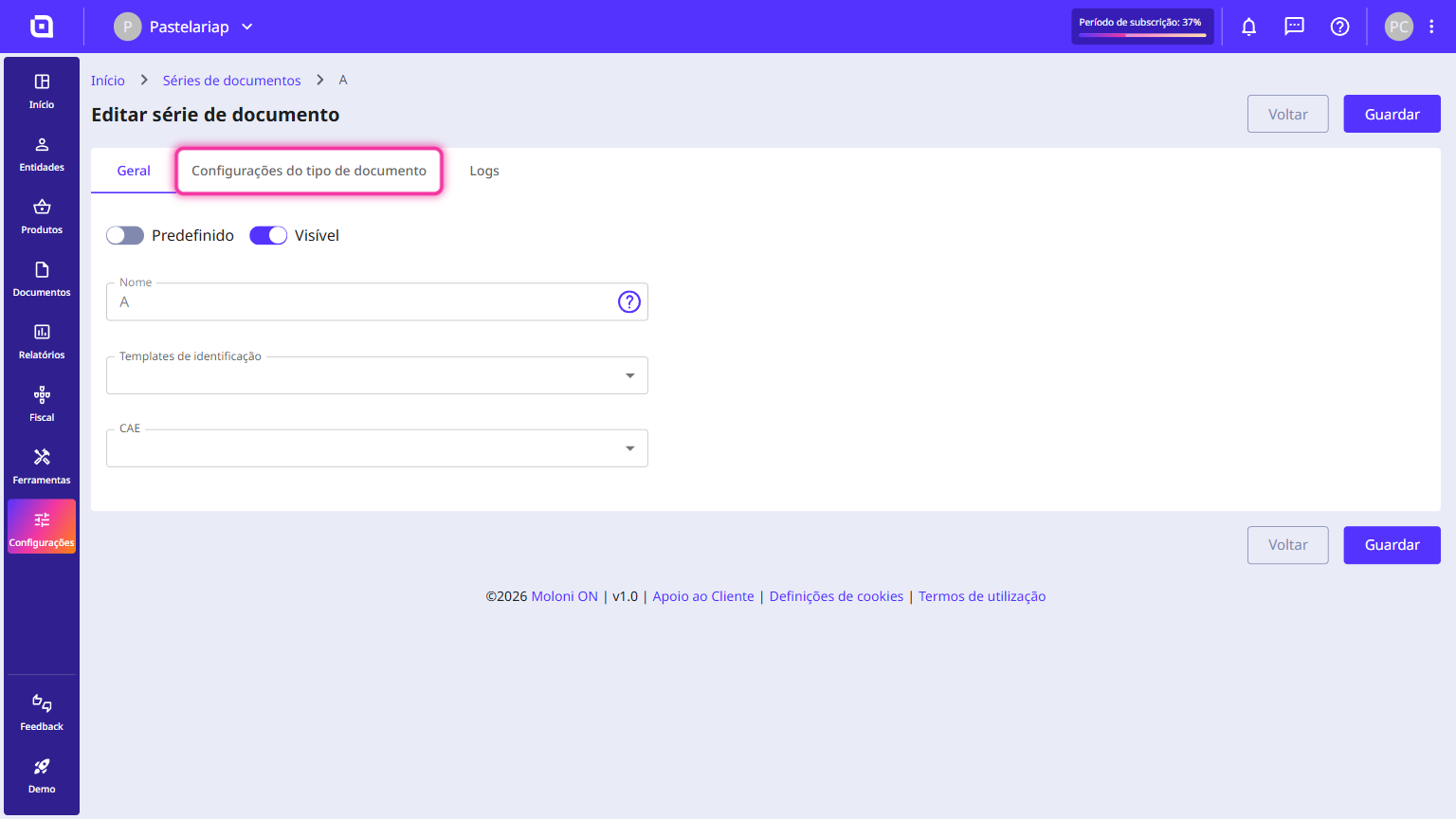1456x819 pixels.
Task: Click the Editar série de documento heading
Action: click(x=215, y=115)
